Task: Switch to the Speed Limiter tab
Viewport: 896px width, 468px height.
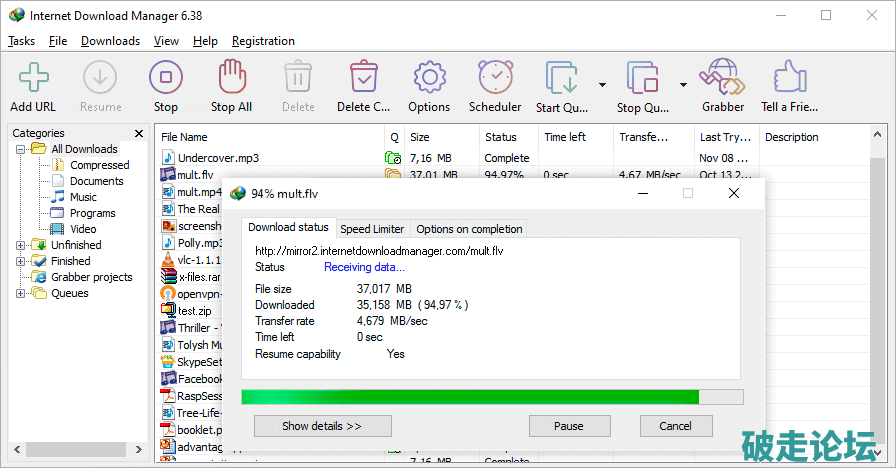Action: (x=372, y=229)
